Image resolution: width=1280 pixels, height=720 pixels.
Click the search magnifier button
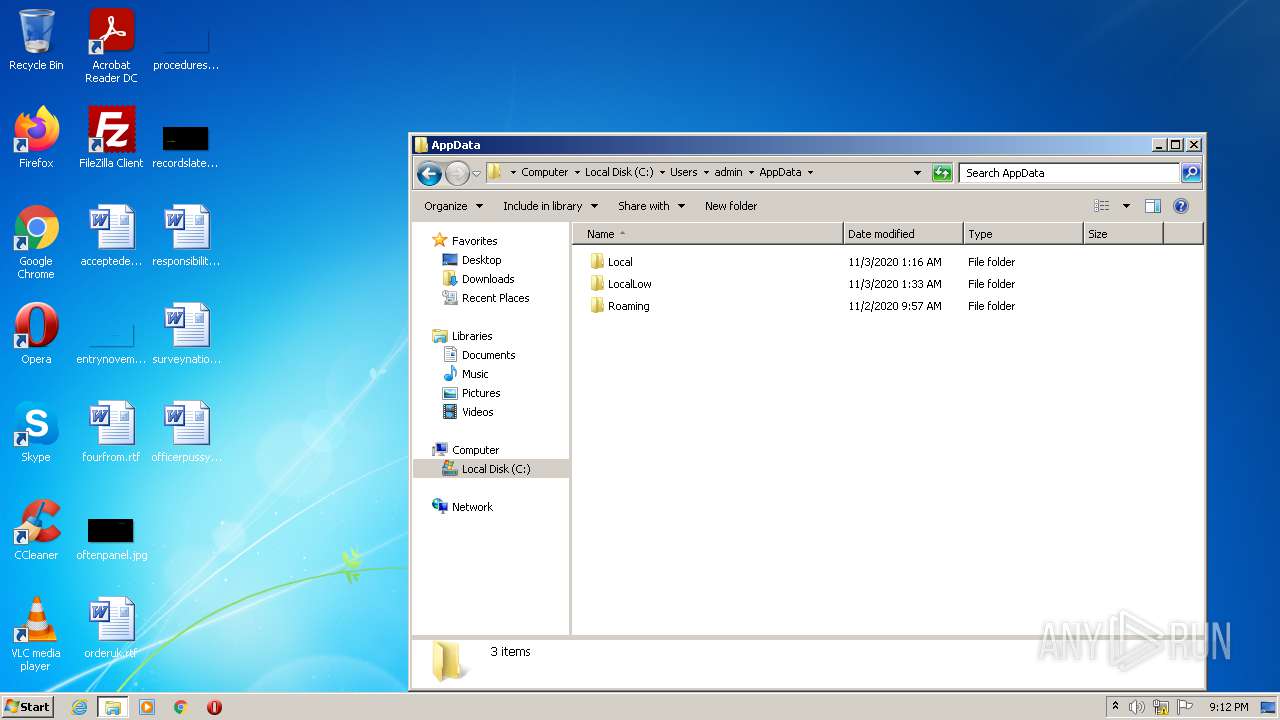(x=1190, y=173)
